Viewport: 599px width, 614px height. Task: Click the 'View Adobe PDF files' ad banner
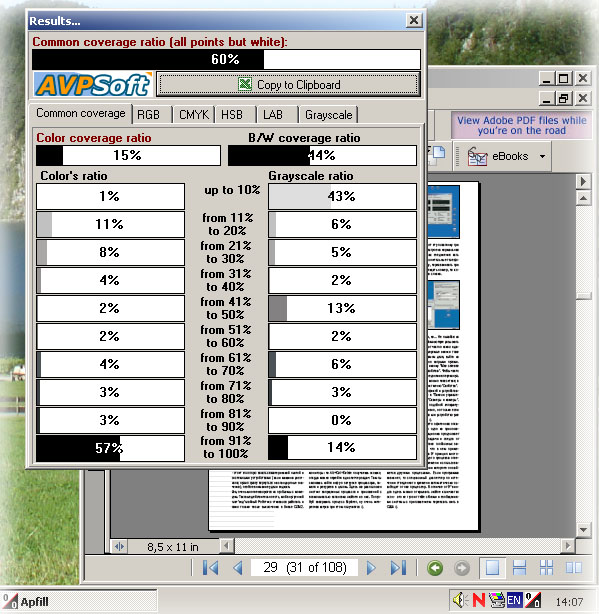[x=521, y=125]
